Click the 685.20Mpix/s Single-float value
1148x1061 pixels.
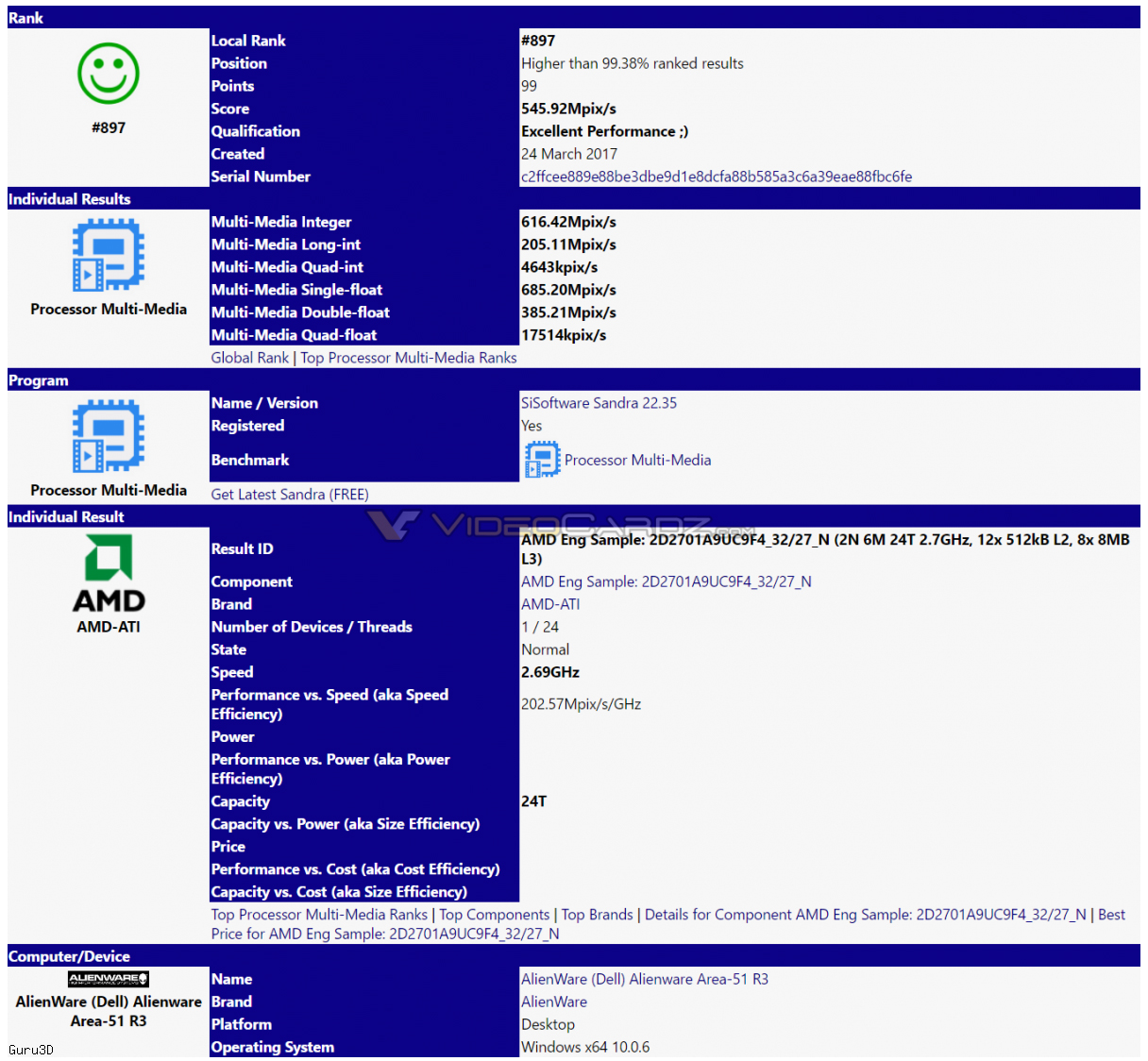[x=568, y=290]
